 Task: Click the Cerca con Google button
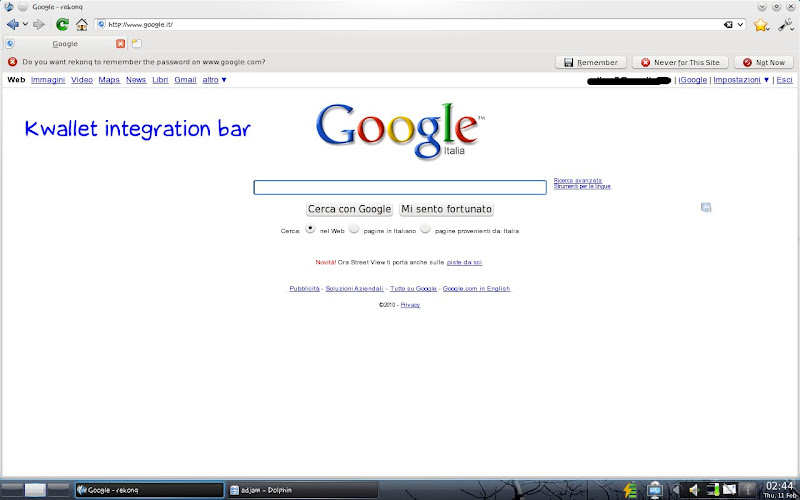point(349,209)
